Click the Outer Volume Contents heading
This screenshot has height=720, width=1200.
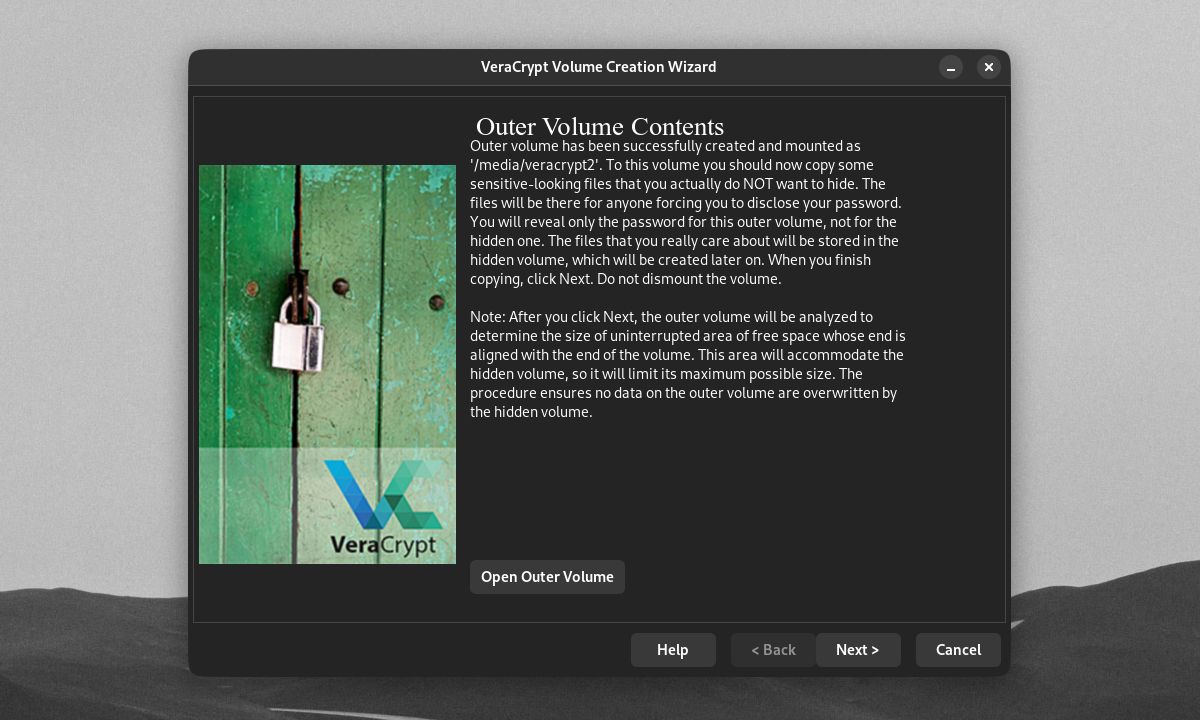[x=600, y=127]
